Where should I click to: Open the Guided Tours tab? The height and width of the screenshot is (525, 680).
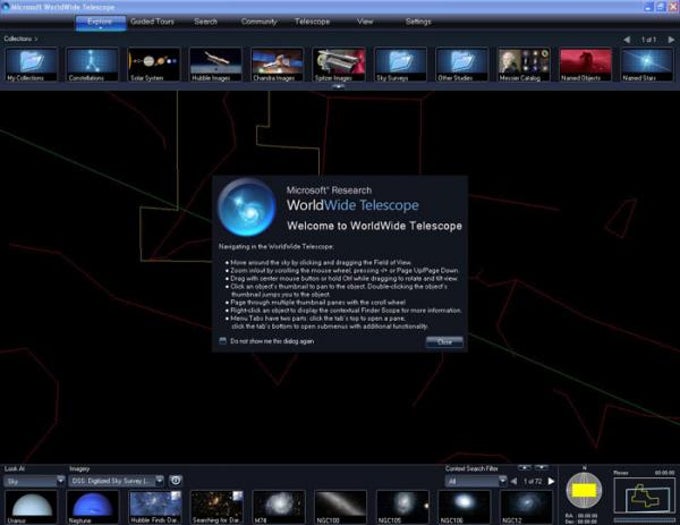tap(152, 22)
